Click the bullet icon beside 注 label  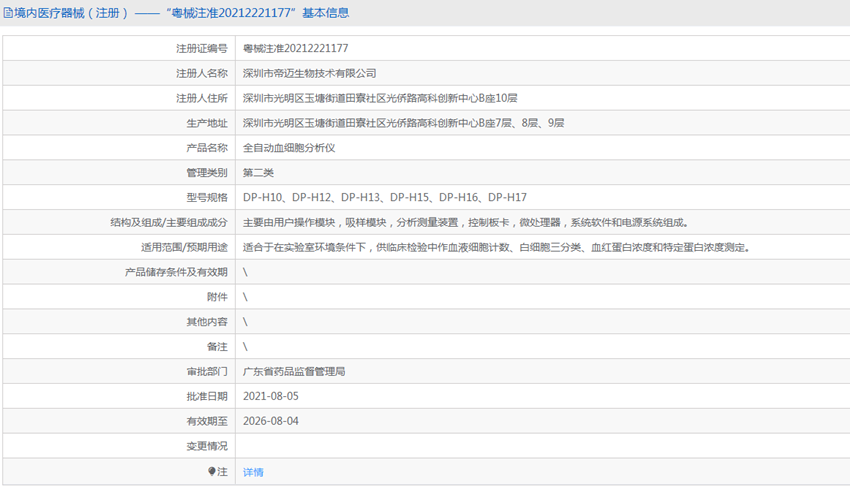(x=212, y=471)
